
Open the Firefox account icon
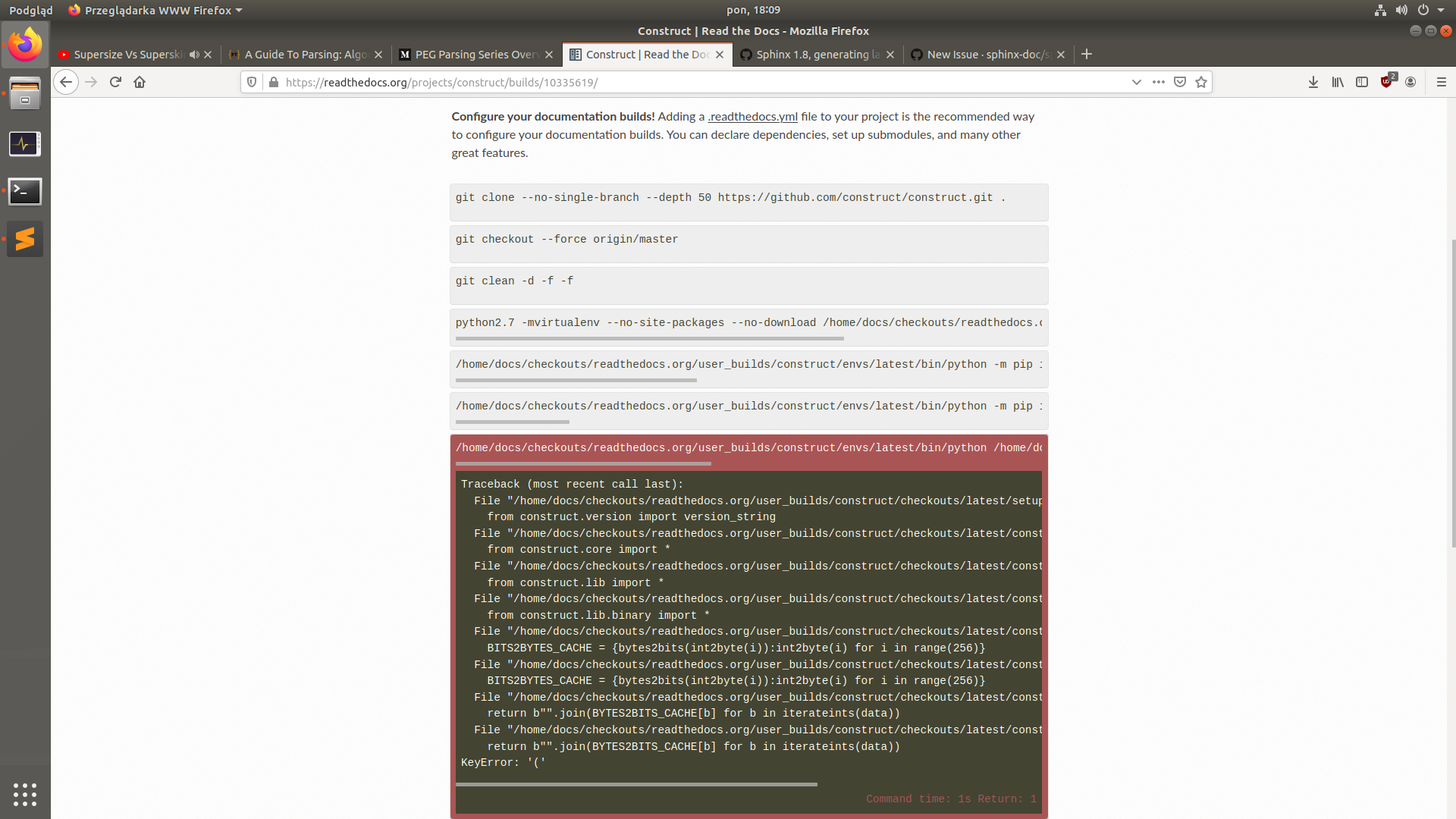click(1411, 81)
